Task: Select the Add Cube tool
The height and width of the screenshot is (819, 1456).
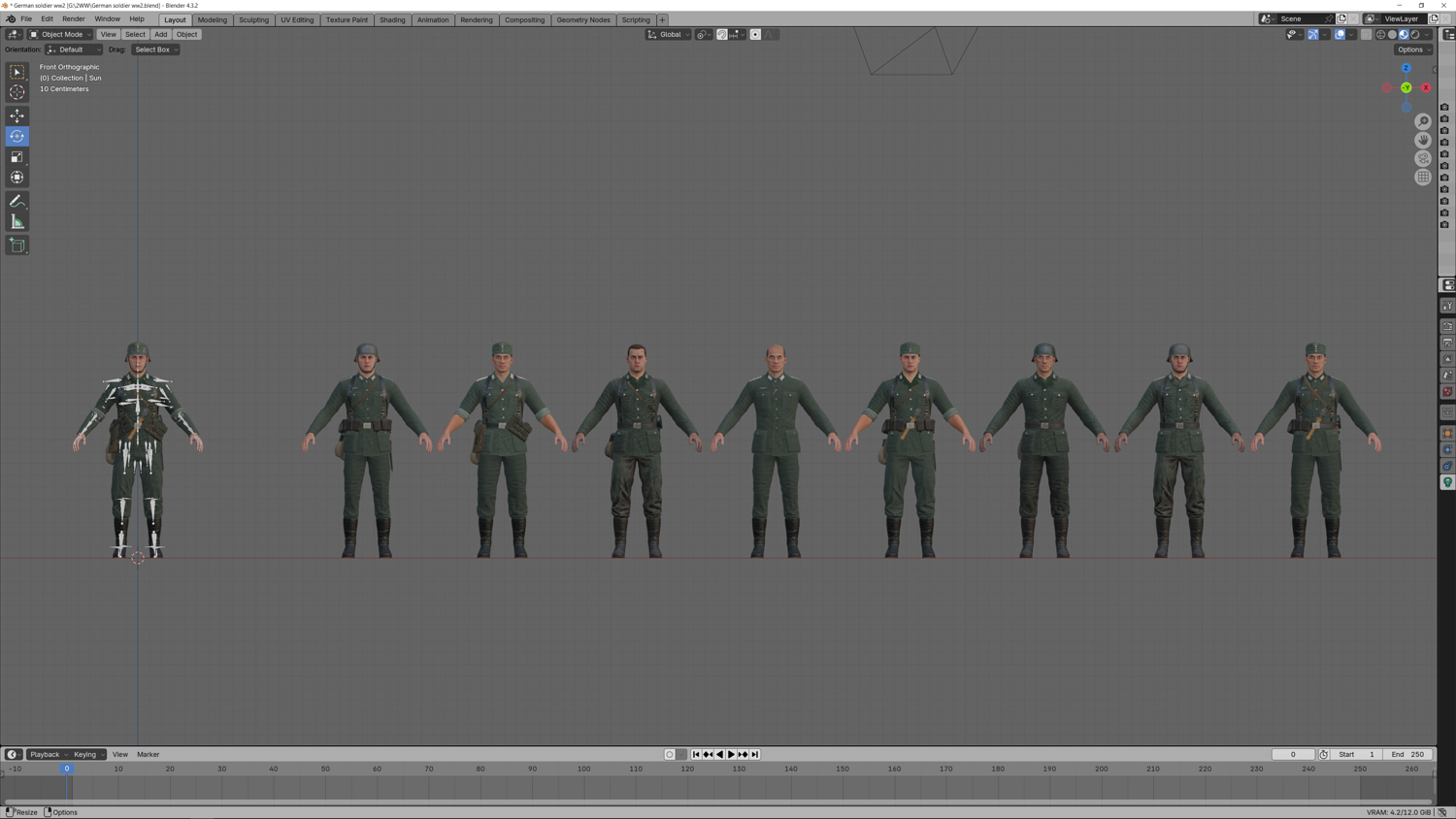Action: tap(17, 246)
